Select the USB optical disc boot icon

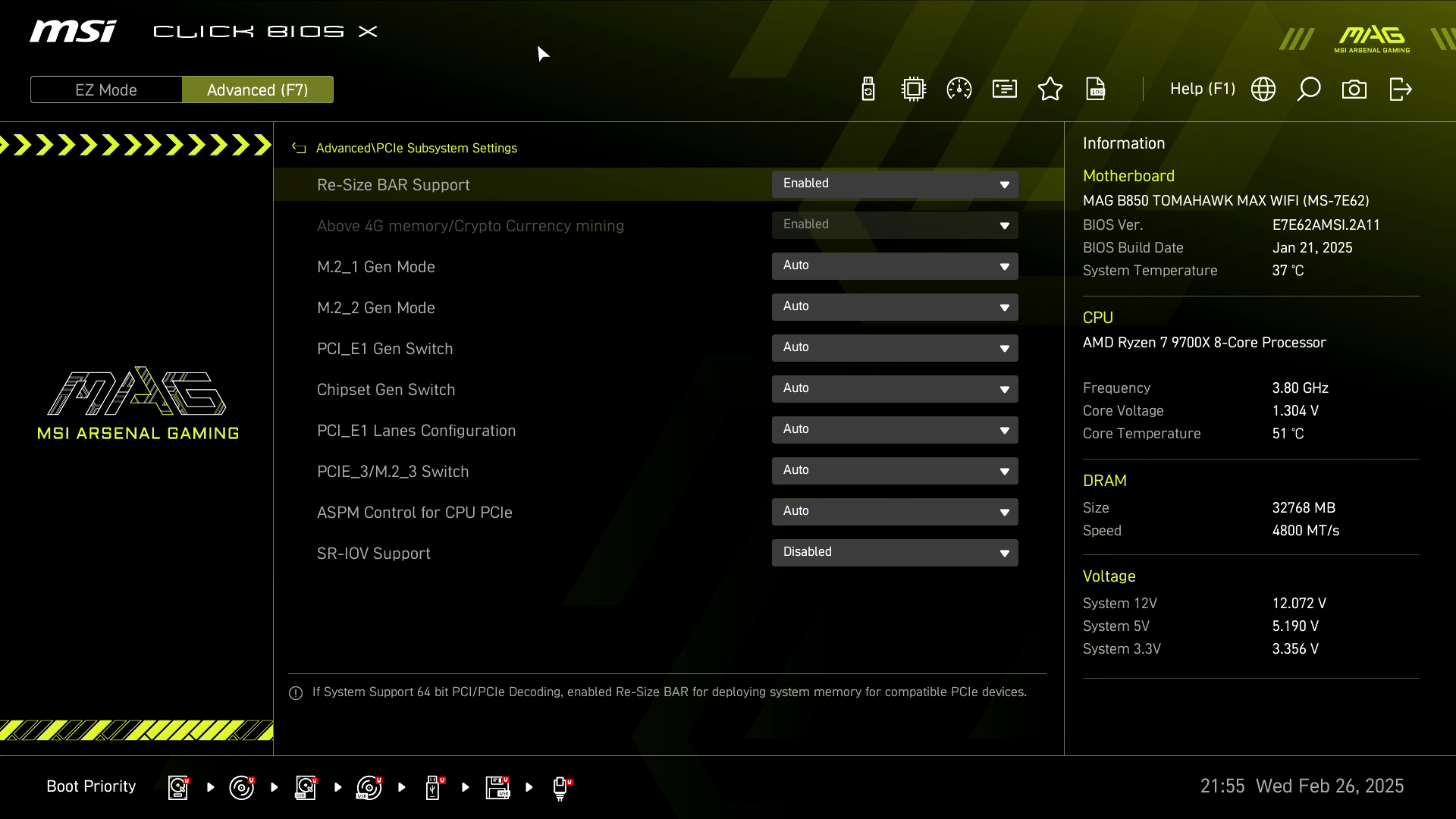click(369, 787)
